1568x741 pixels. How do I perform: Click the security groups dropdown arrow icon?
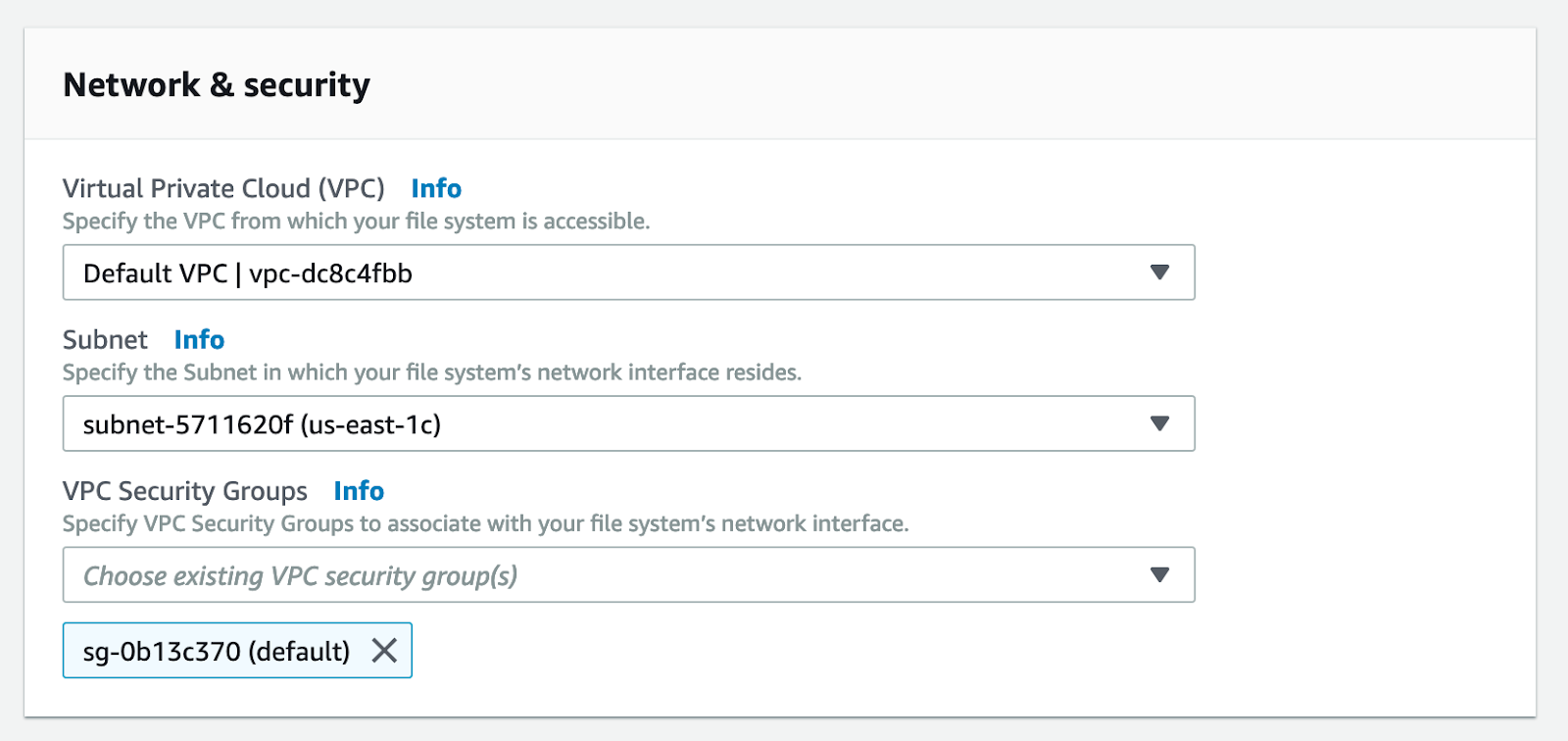pyautogui.click(x=1159, y=574)
